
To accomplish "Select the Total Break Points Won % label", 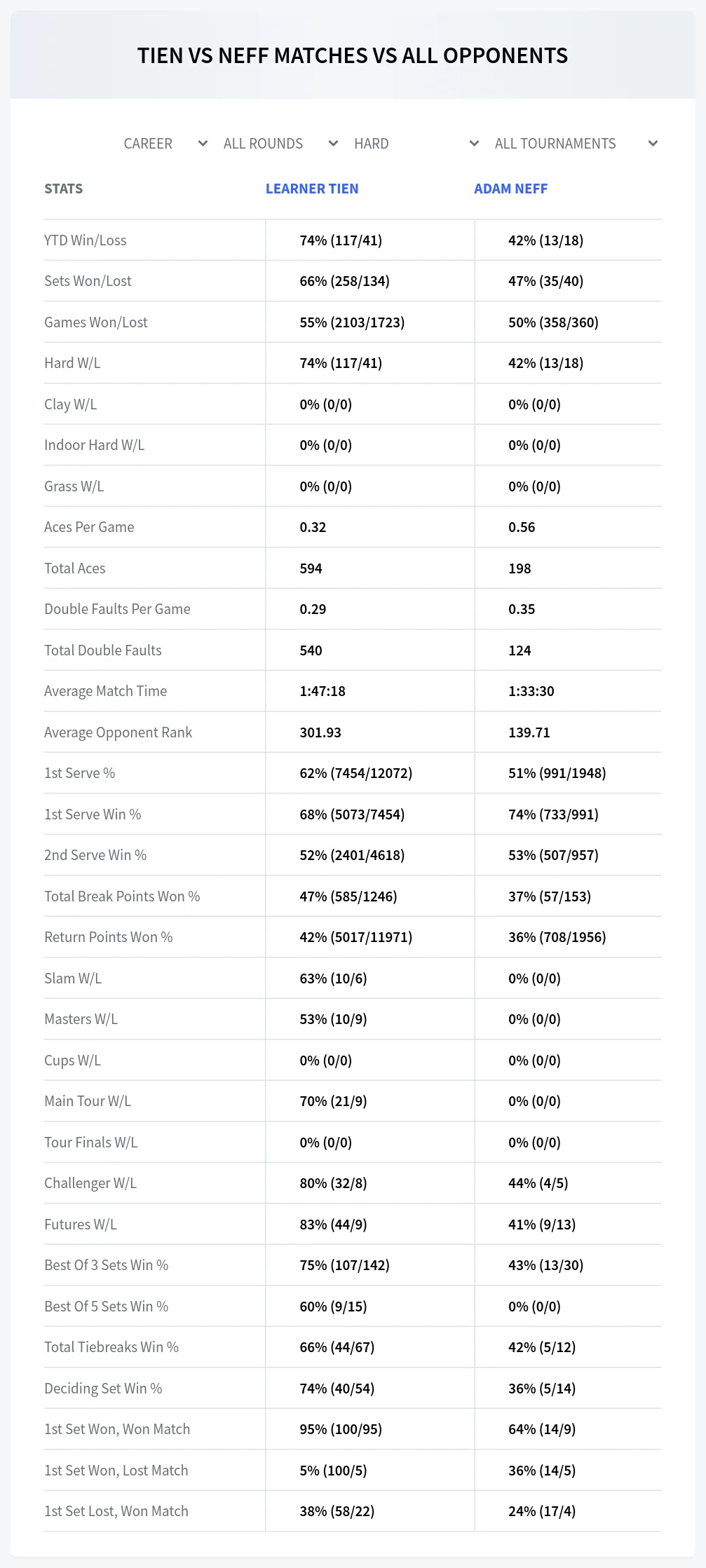I will click(x=122, y=897).
